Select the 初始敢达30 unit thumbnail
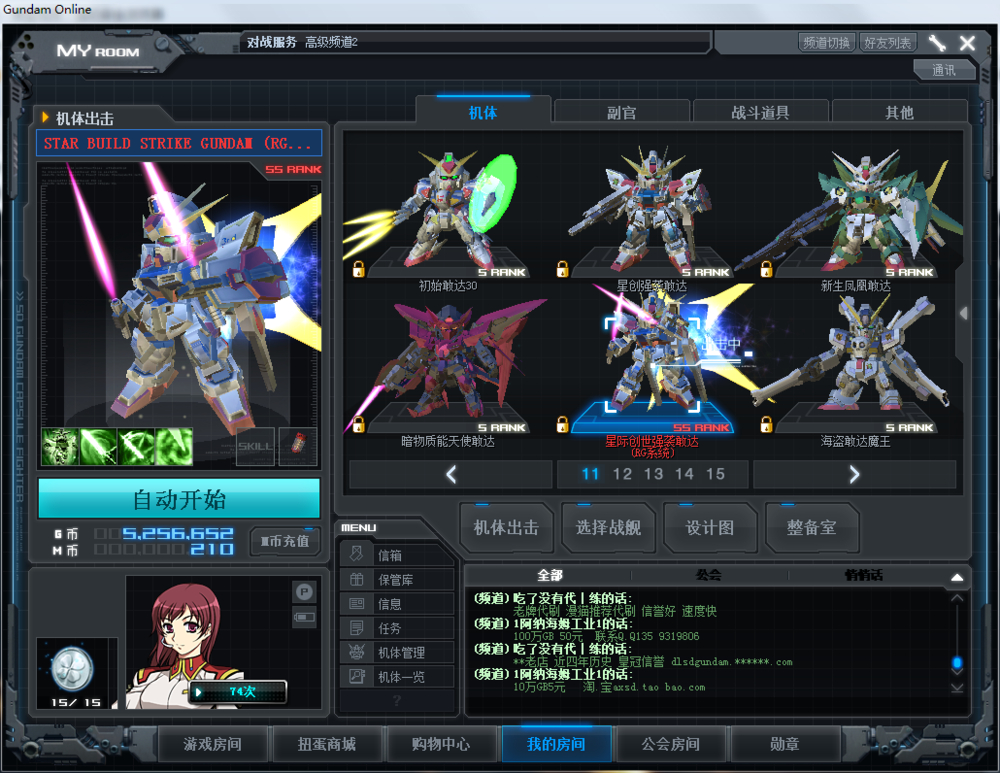Image resolution: width=1000 pixels, height=773 pixels. pos(446,214)
